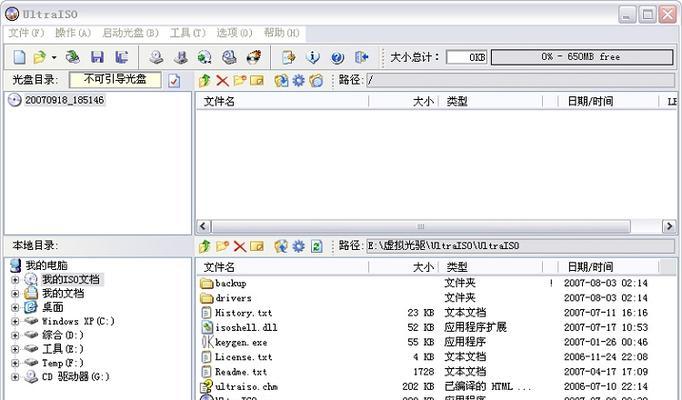Go up one level in local pane

204,247
